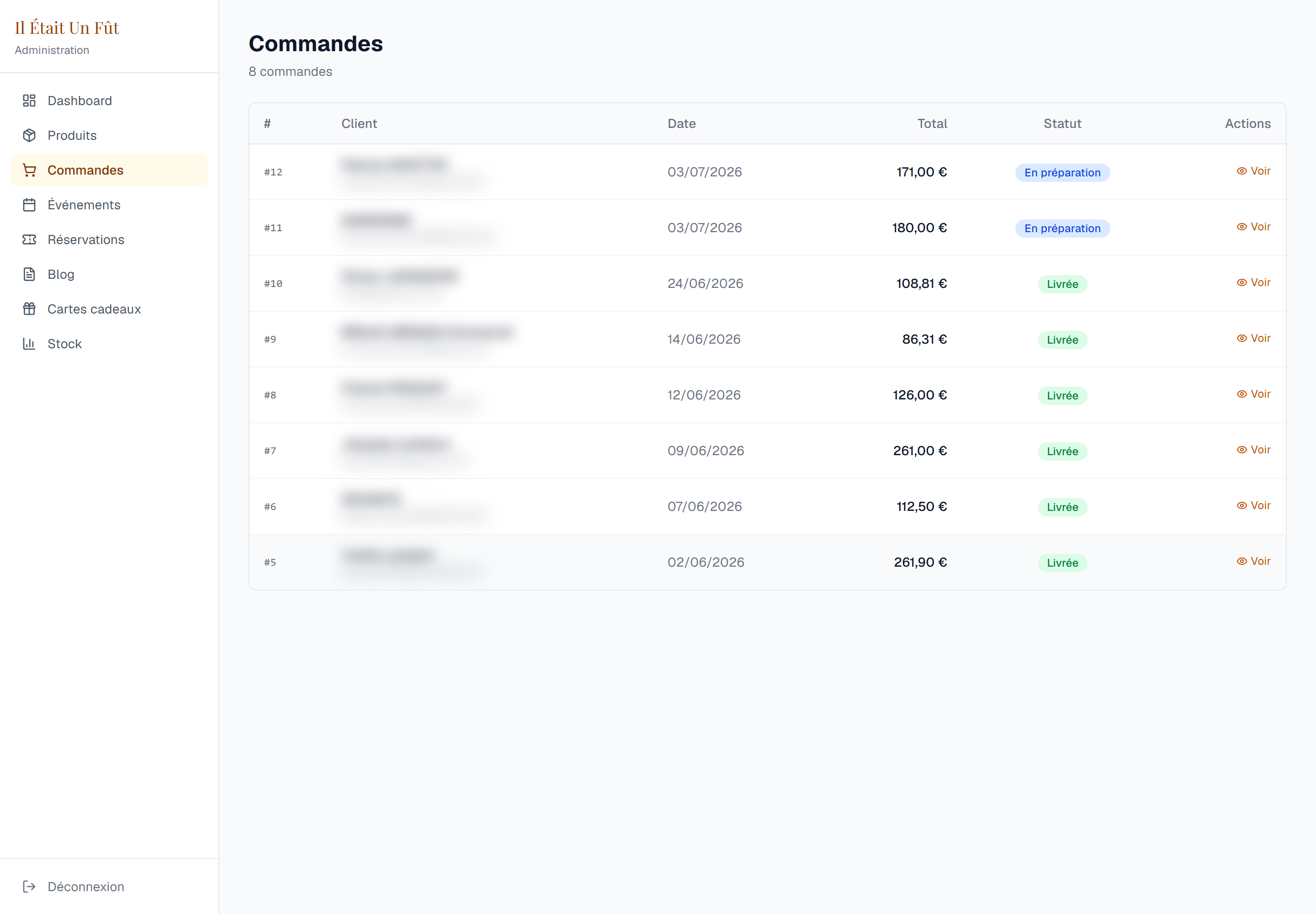The height and width of the screenshot is (914, 1316).
Task: Click the eye icon for order #10
Action: [x=1242, y=282]
